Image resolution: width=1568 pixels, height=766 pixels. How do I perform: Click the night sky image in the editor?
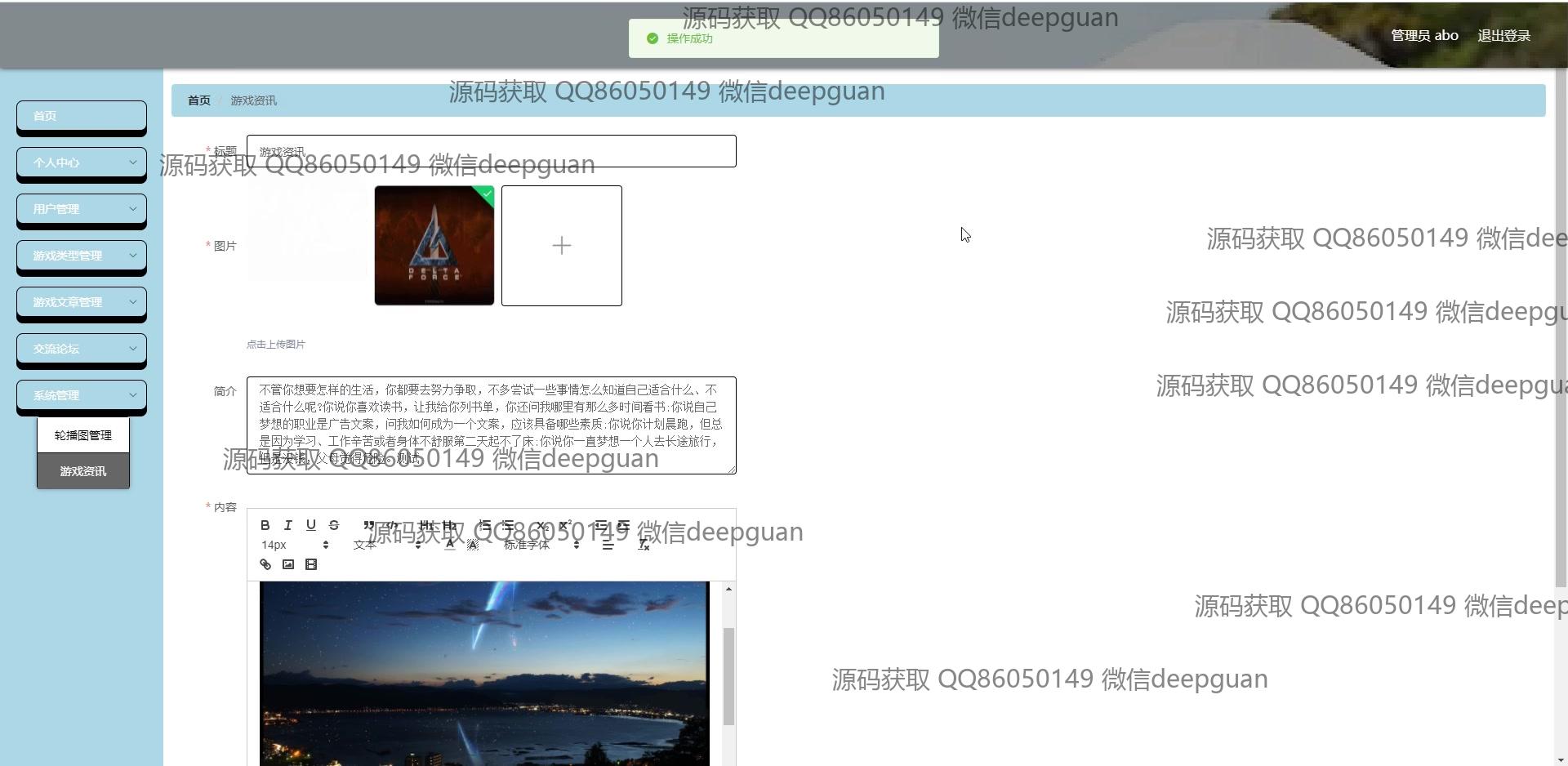tap(484, 674)
